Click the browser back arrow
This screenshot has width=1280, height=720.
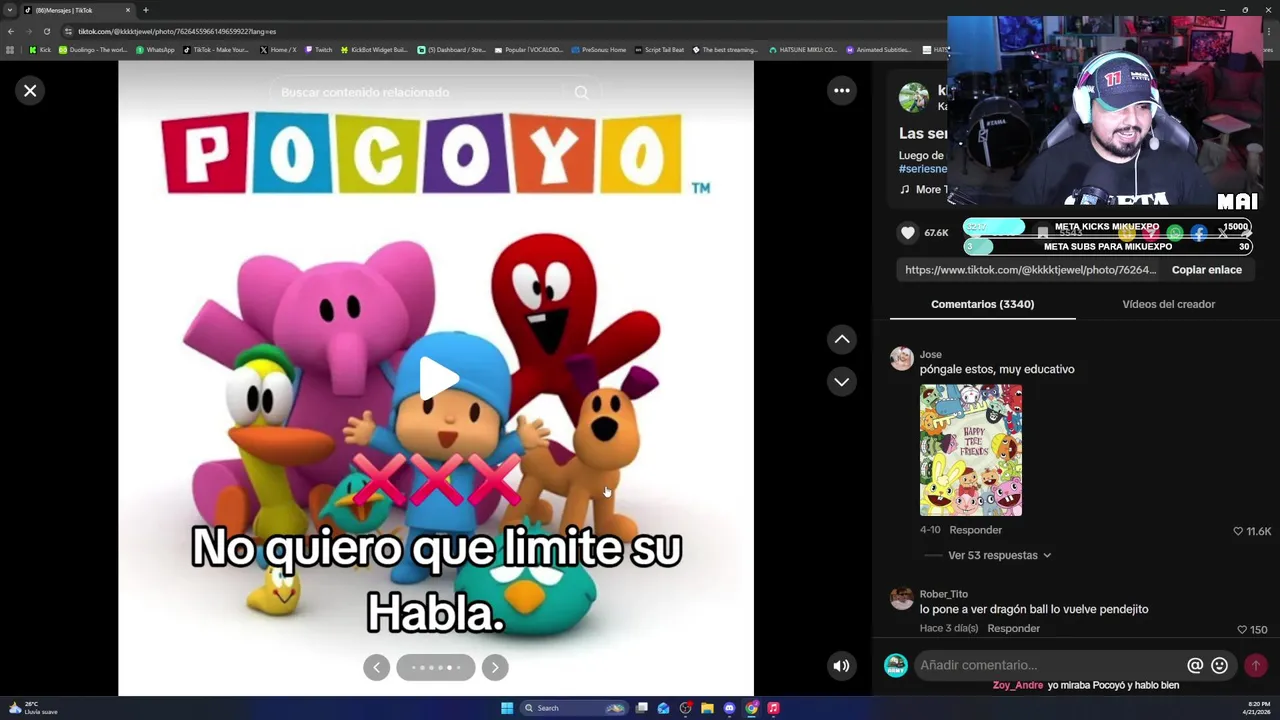[10, 31]
